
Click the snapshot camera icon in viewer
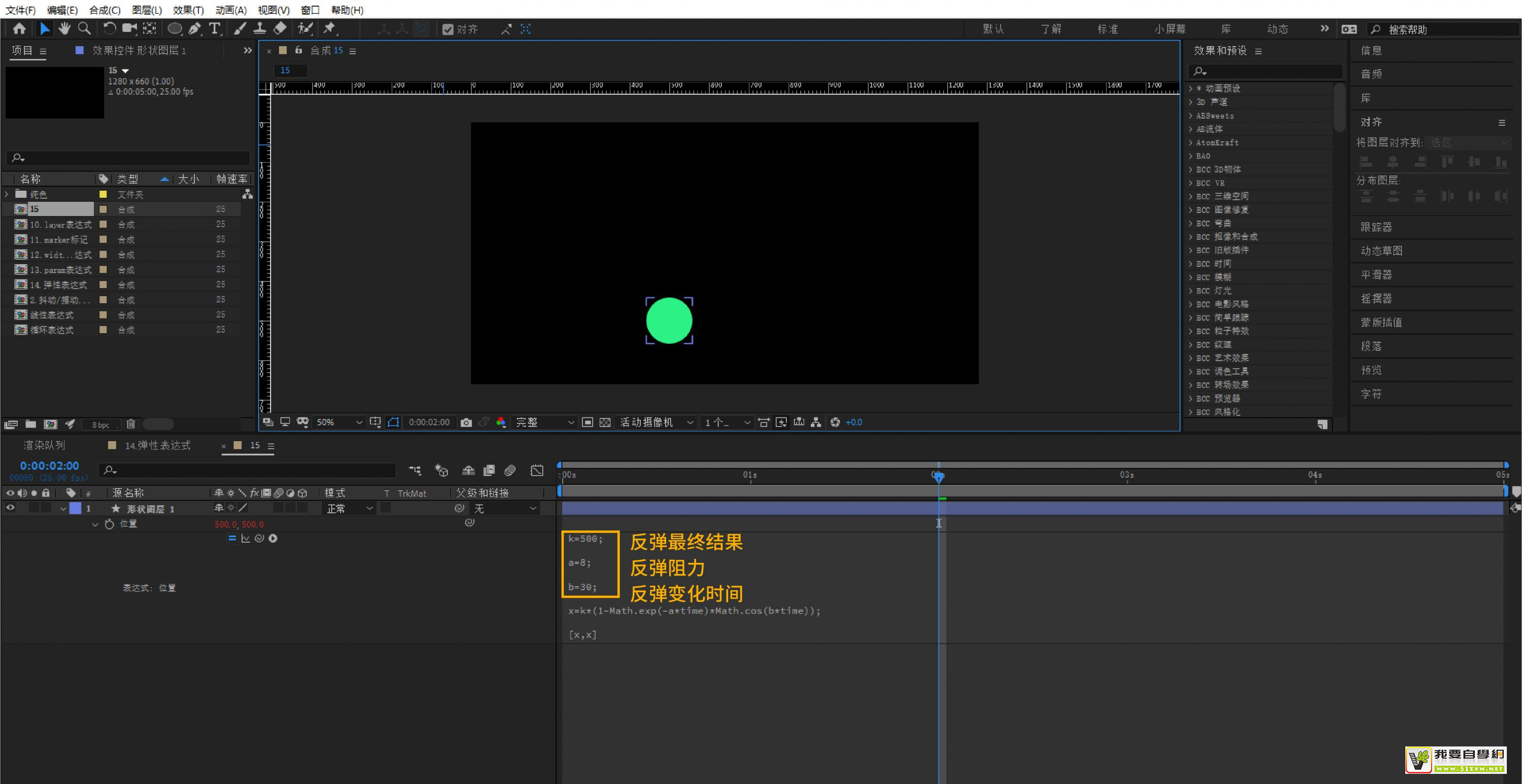tap(466, 422)
